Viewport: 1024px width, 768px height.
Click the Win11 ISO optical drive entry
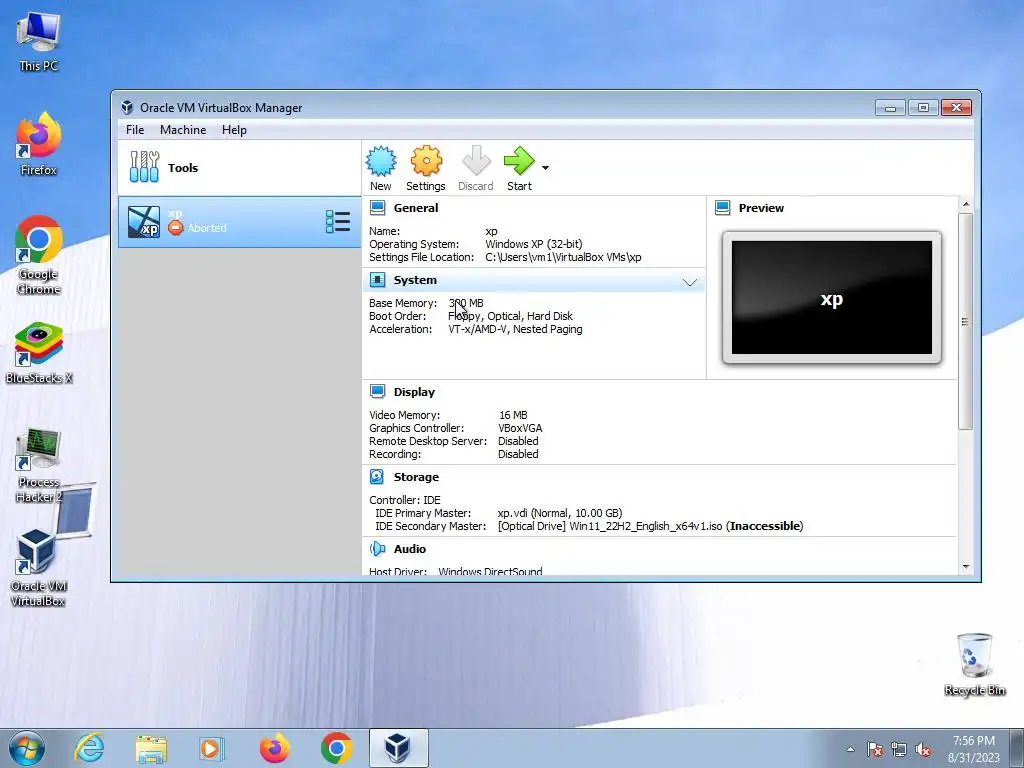point(650,526)
